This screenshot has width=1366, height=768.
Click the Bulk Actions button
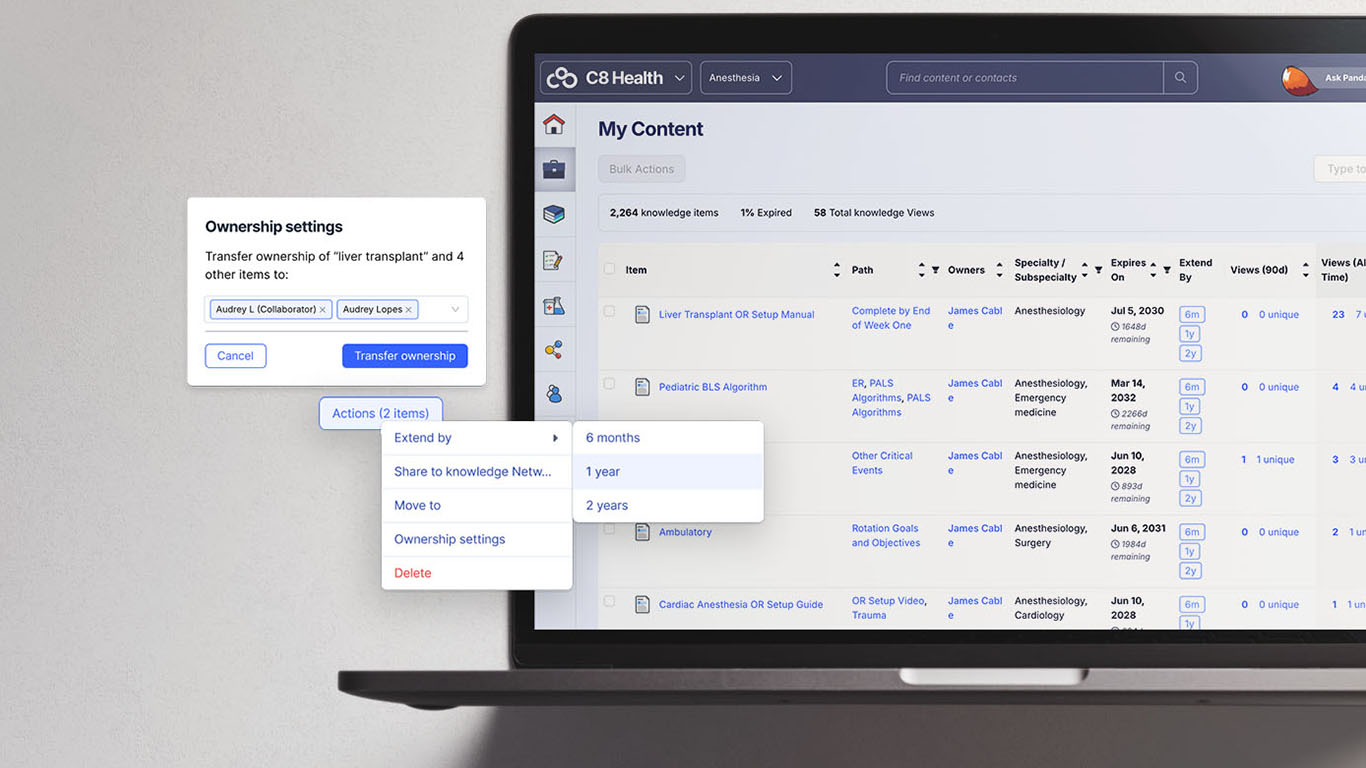(642, 169)
